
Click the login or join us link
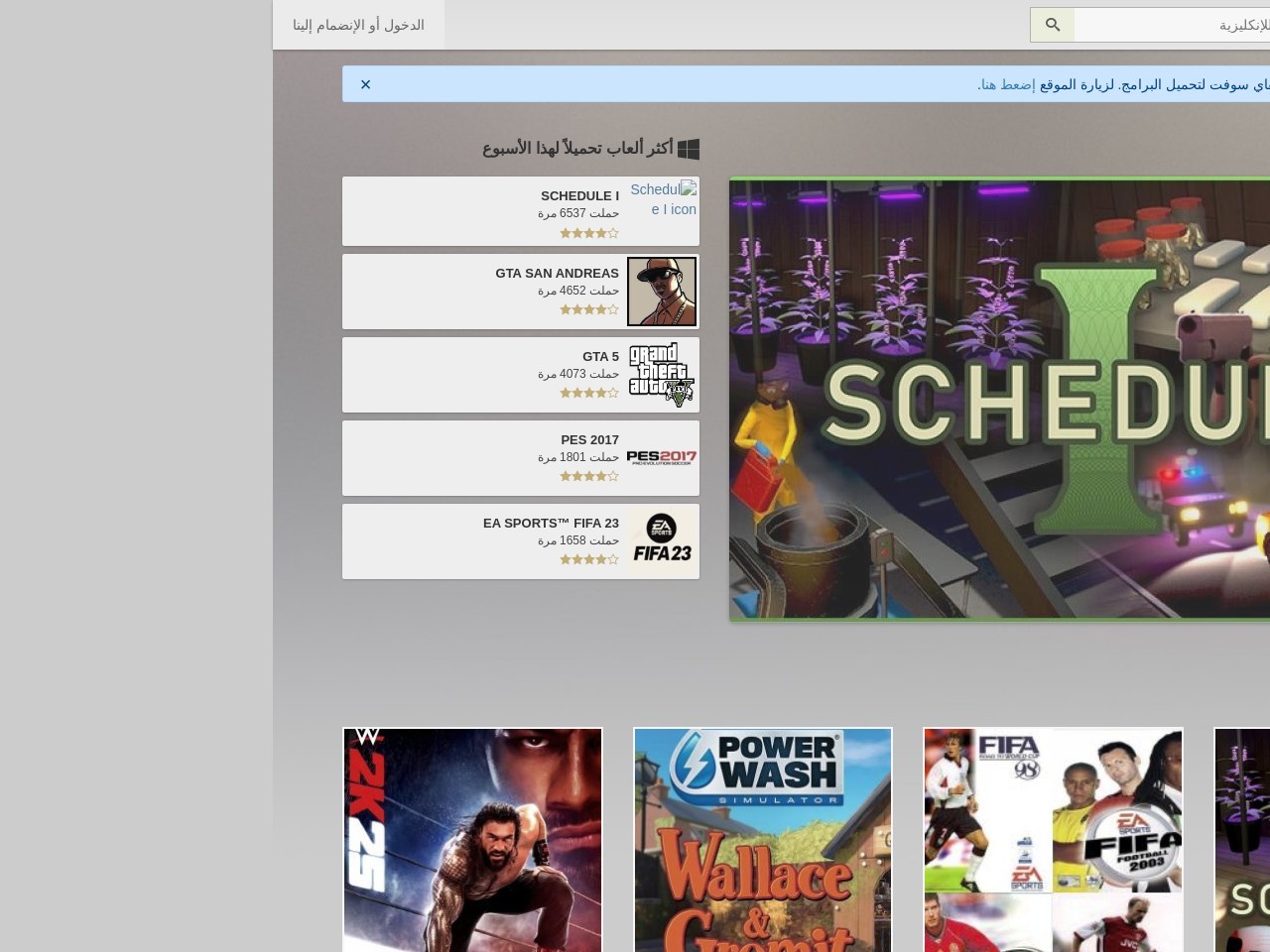358,25
